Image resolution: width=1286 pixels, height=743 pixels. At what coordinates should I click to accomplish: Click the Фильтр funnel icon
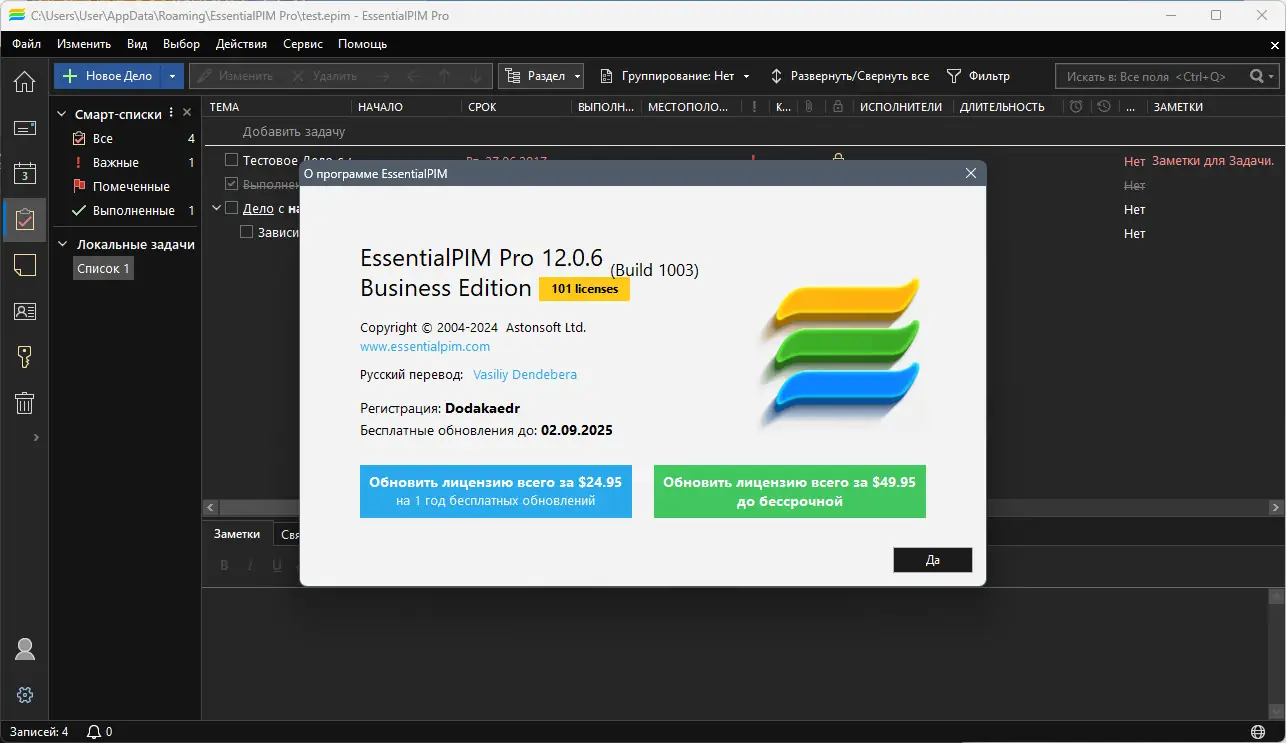click(x=953, y=76)
